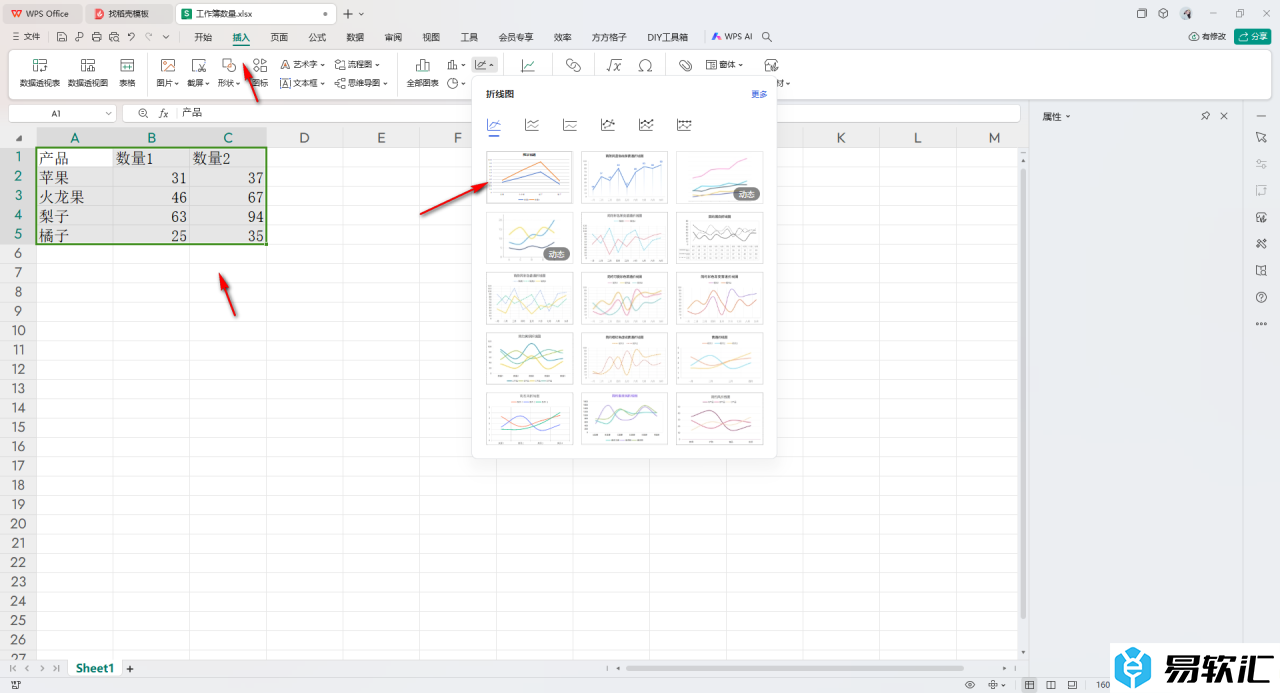The image size is (1280, 693).
Task: Click the selection arrow icon in right sidebar
Action: [x=1260, y=136]
